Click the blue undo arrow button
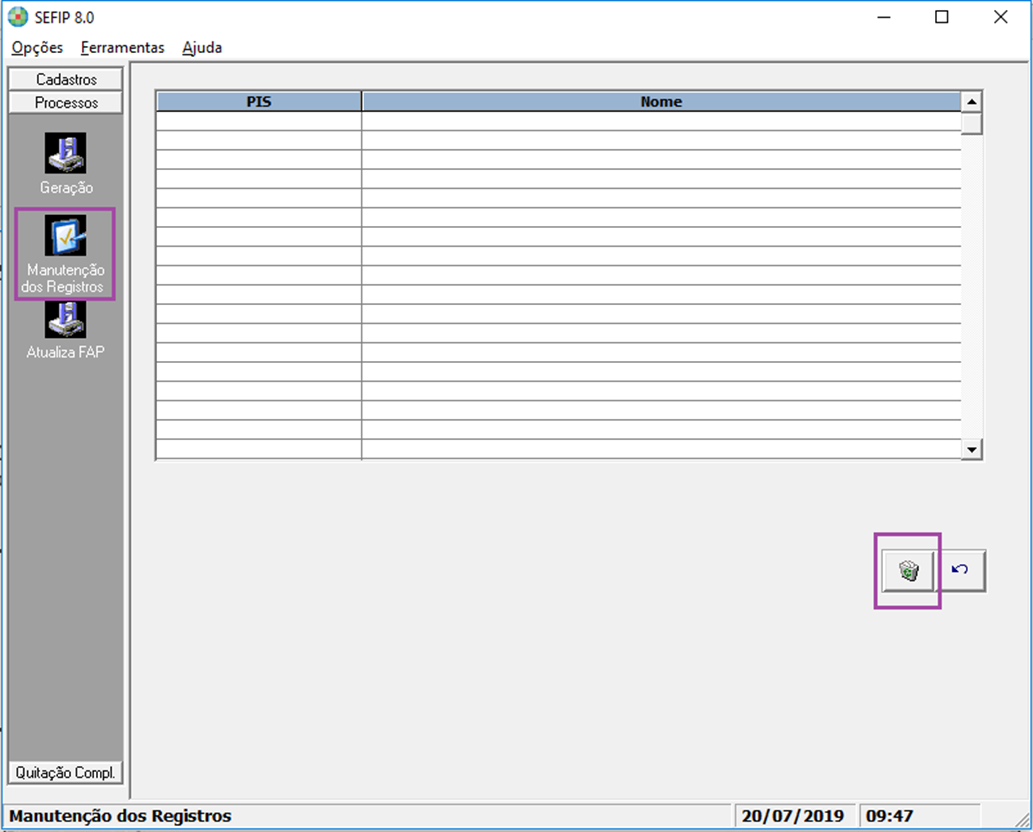Image resolution: width=1033 pixels, height=832 pixels. 961,570
